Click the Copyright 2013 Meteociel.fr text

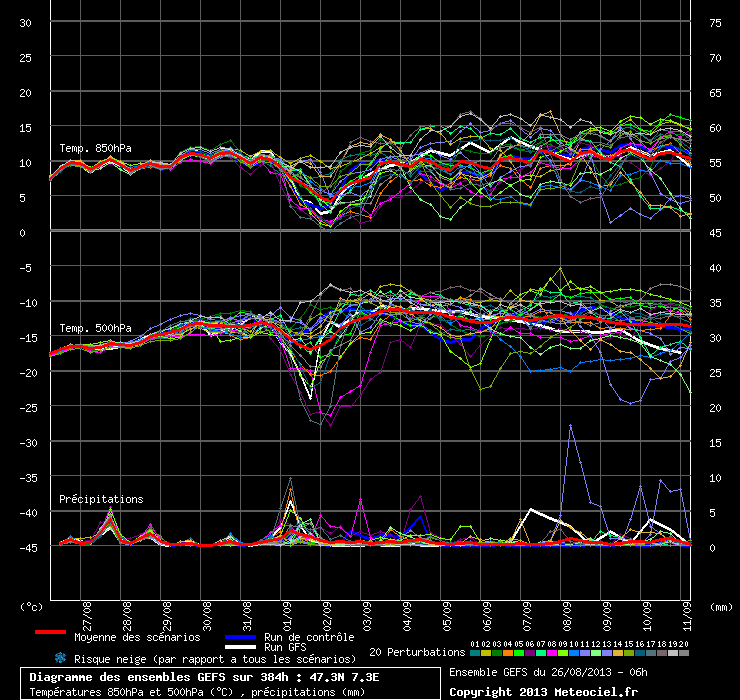coord(543,691)
